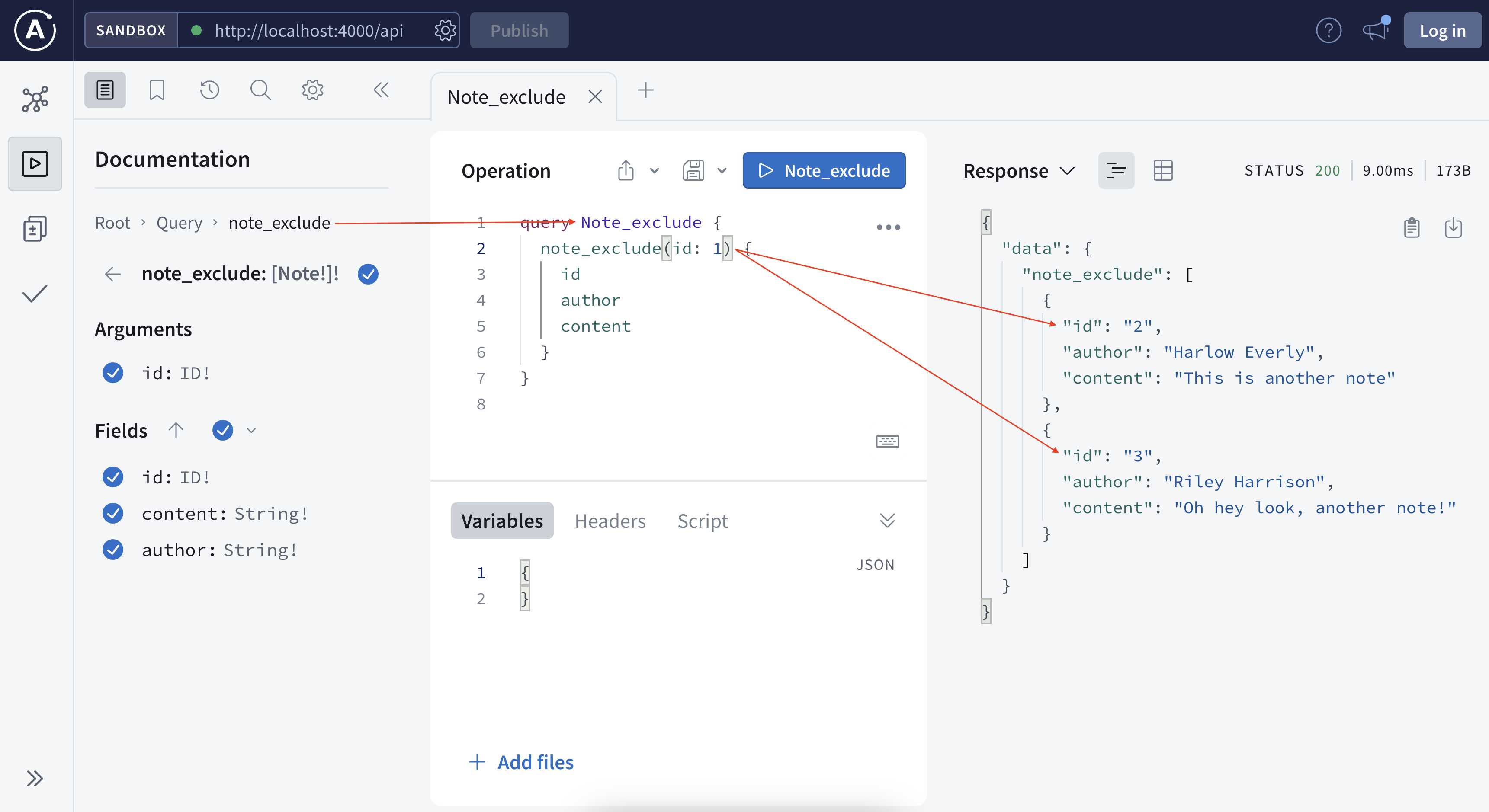Collapse documentation panel with double chevron

point(381,90)
